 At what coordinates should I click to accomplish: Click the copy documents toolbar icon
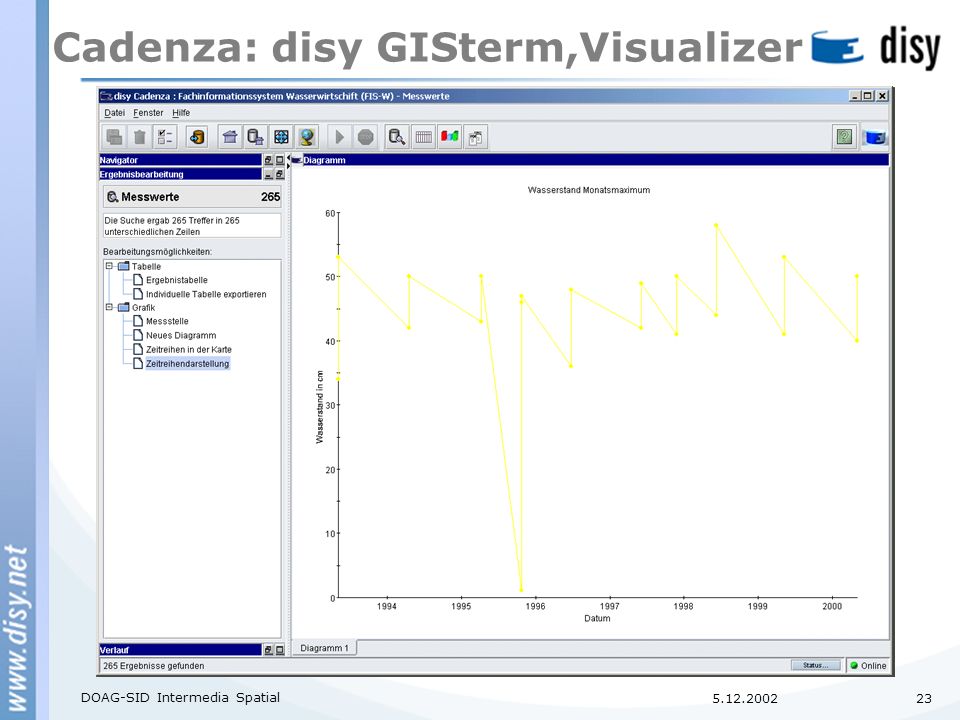pyautogui.click(x=476, y=137)
